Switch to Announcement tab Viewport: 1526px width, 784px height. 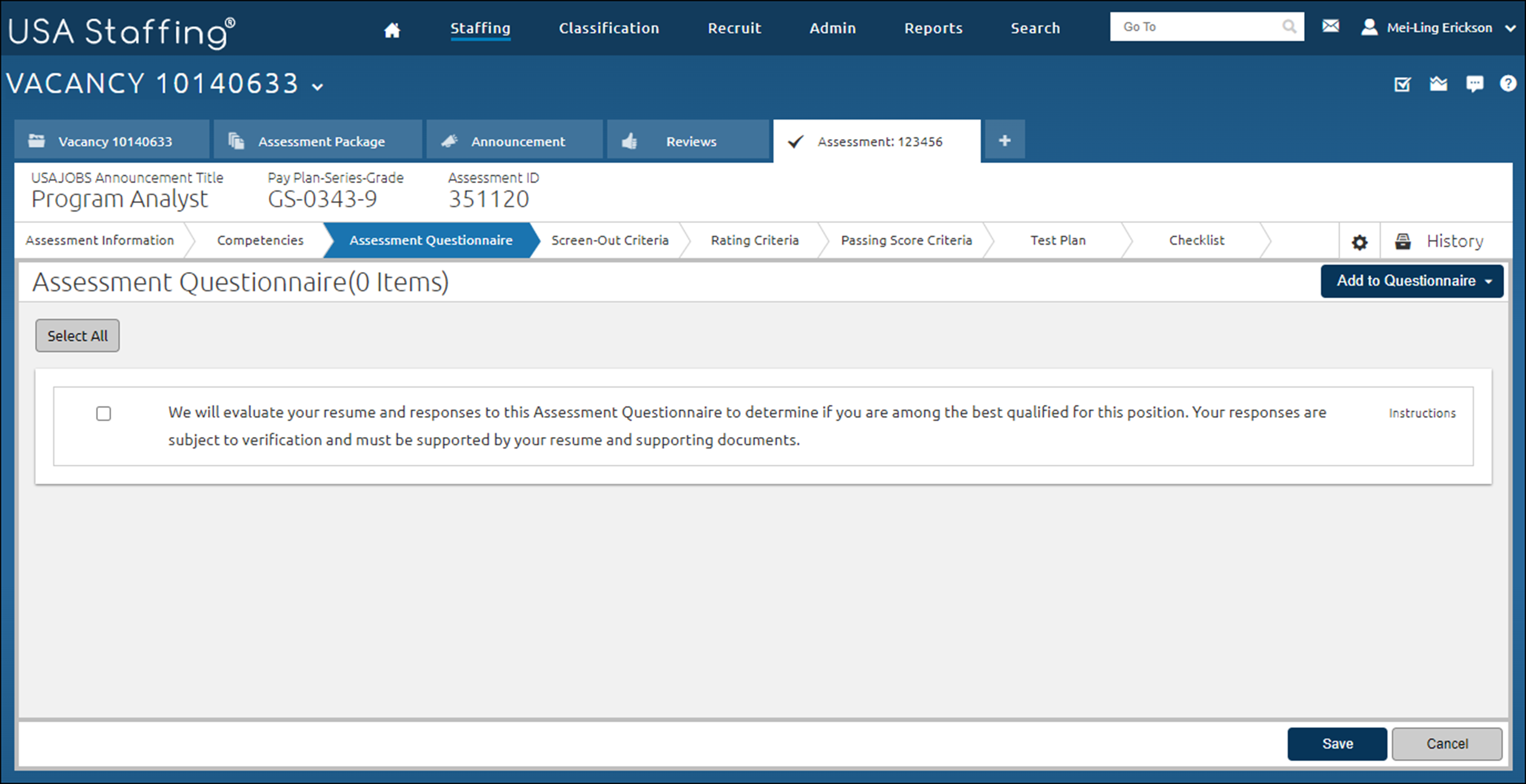click(x=515, y=141)
